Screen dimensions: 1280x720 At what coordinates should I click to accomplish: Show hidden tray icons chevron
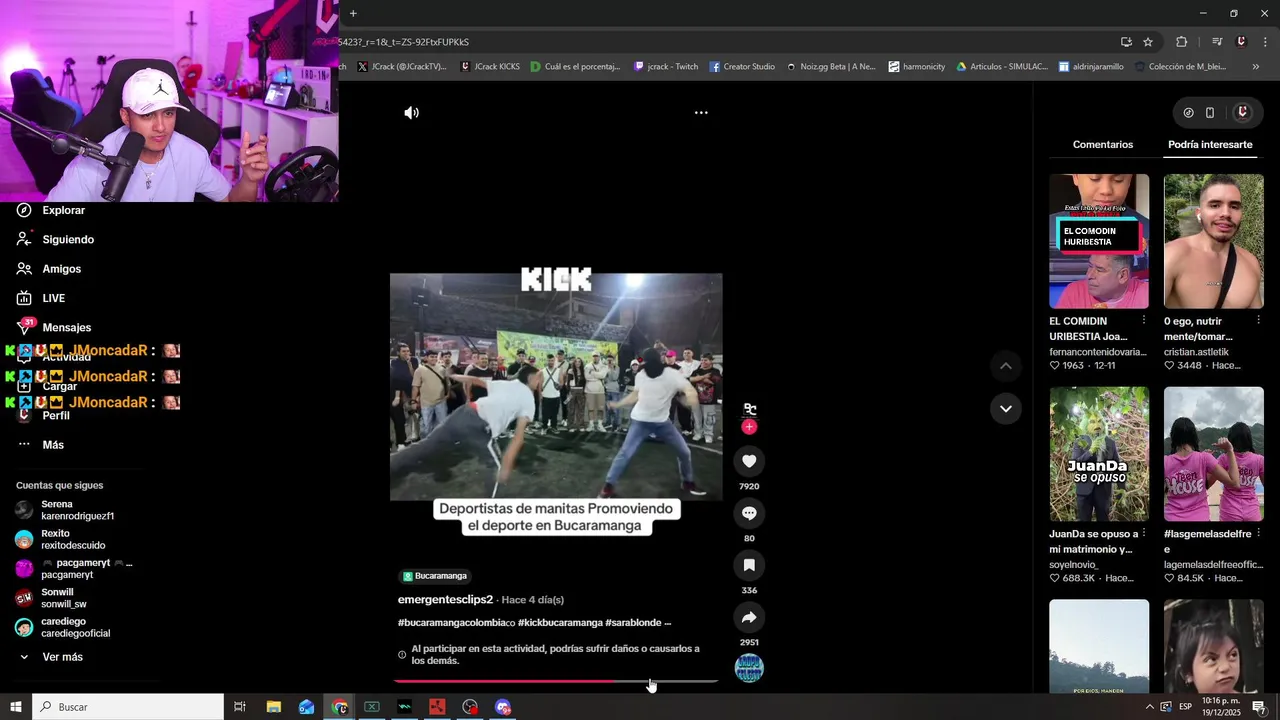tap(1149, 707)
